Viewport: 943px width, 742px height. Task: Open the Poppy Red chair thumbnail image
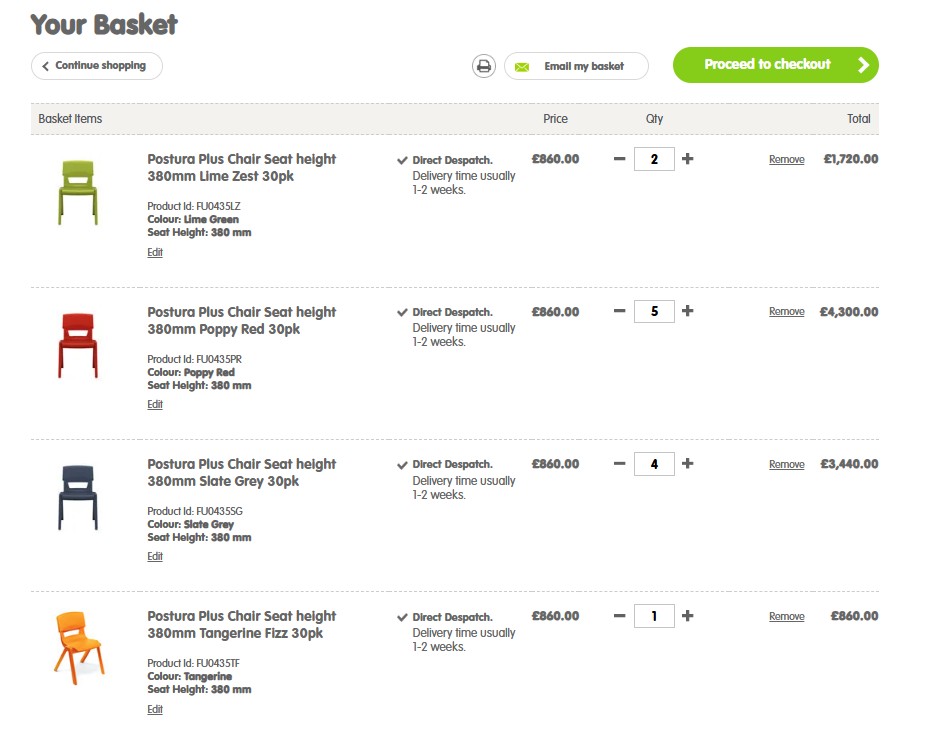click(77, 345)
